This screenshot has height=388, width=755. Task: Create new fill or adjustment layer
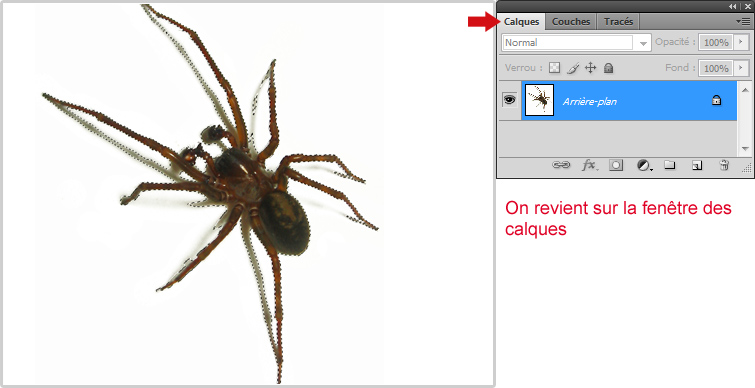[644, 166]
